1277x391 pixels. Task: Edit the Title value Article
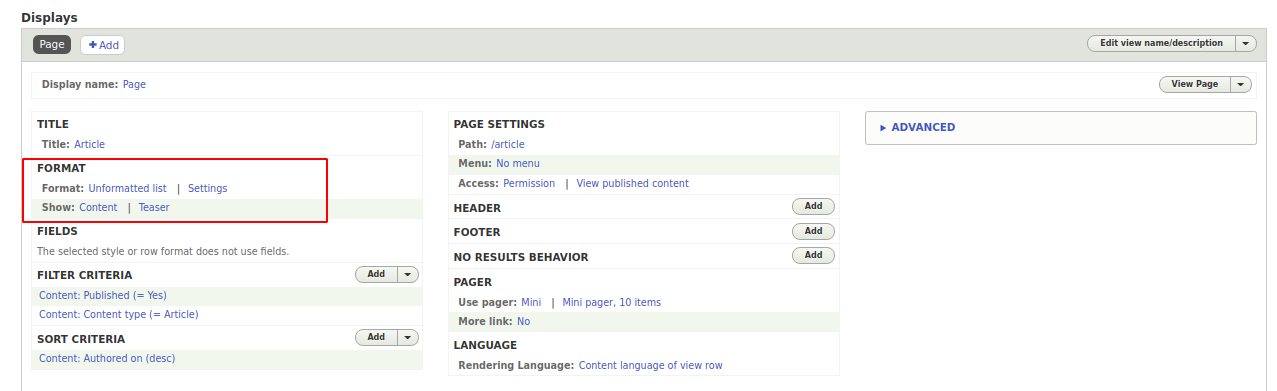click(x=89, y=144)
